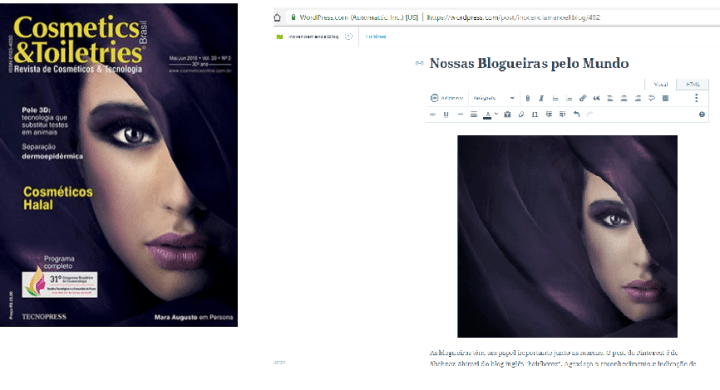
Task: Click the green padlock security icon
Action: click(x=293, y=17)
